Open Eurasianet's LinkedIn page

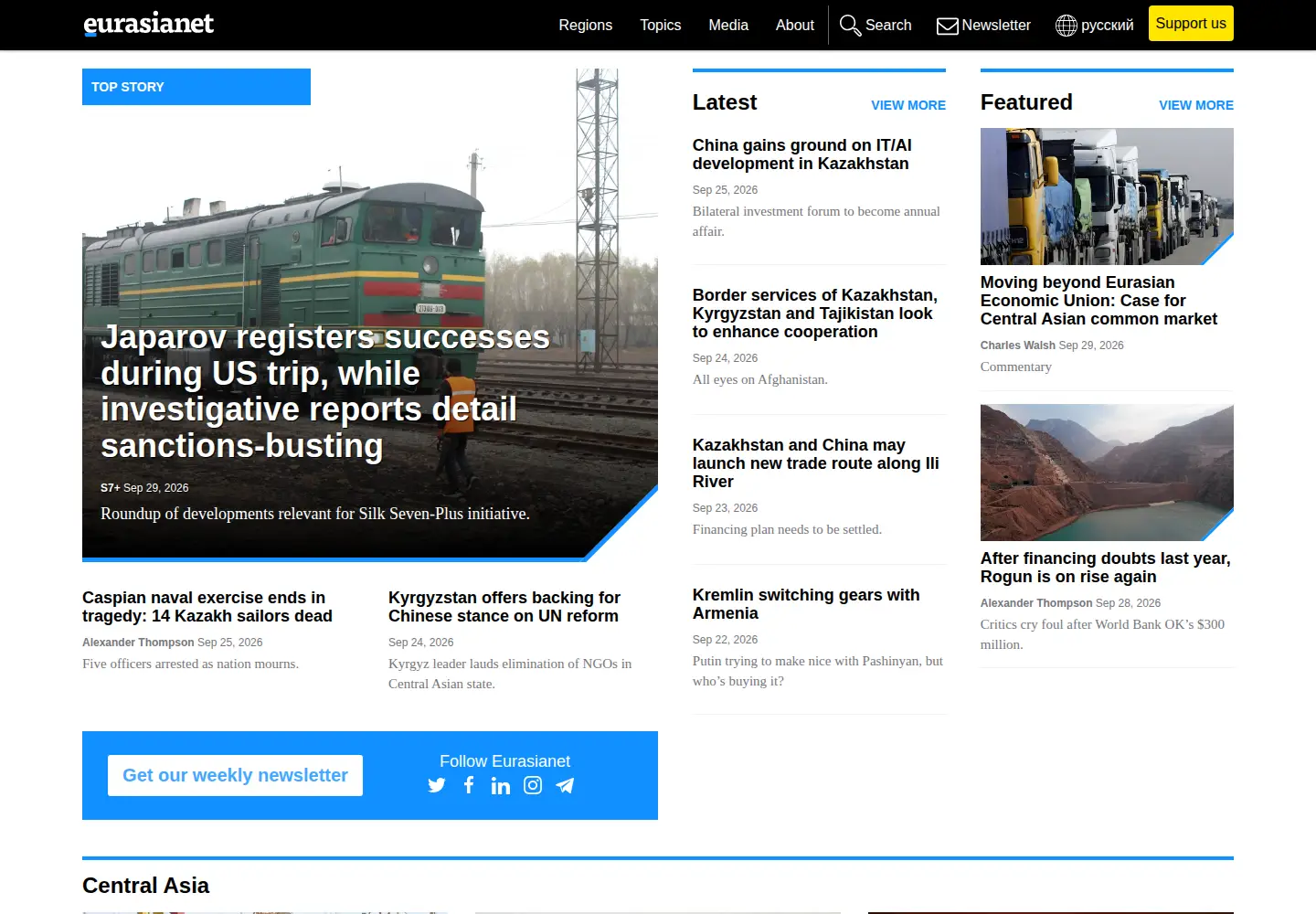(501, 785)
